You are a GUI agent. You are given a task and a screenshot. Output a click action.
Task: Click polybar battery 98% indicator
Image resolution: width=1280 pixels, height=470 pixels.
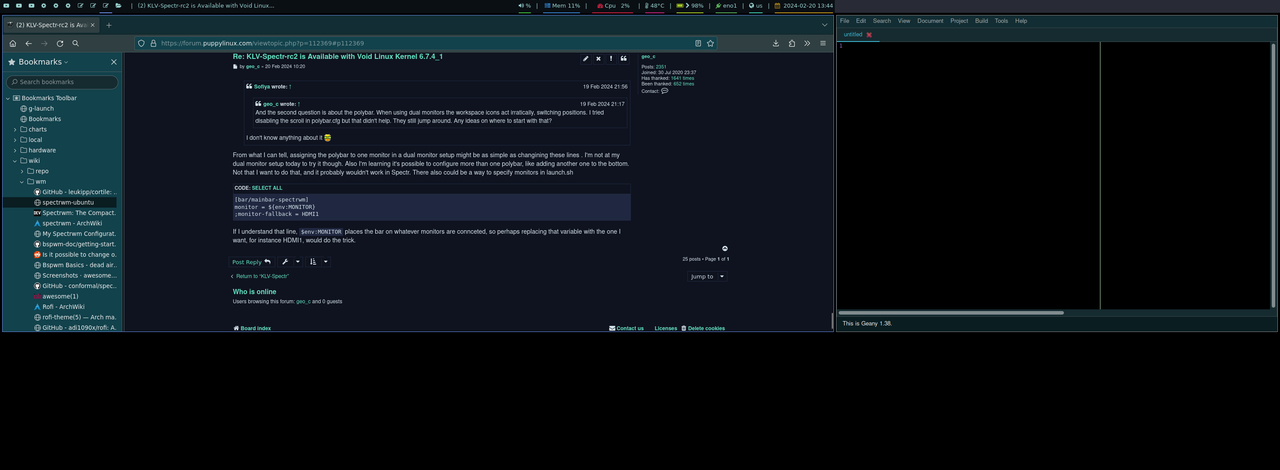(x=690, y=5)
